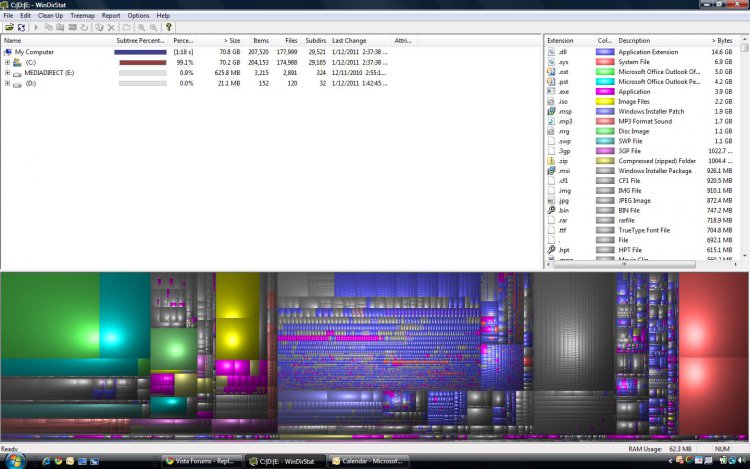
Task: Expand the (C:) drive node
Action: 7,62
